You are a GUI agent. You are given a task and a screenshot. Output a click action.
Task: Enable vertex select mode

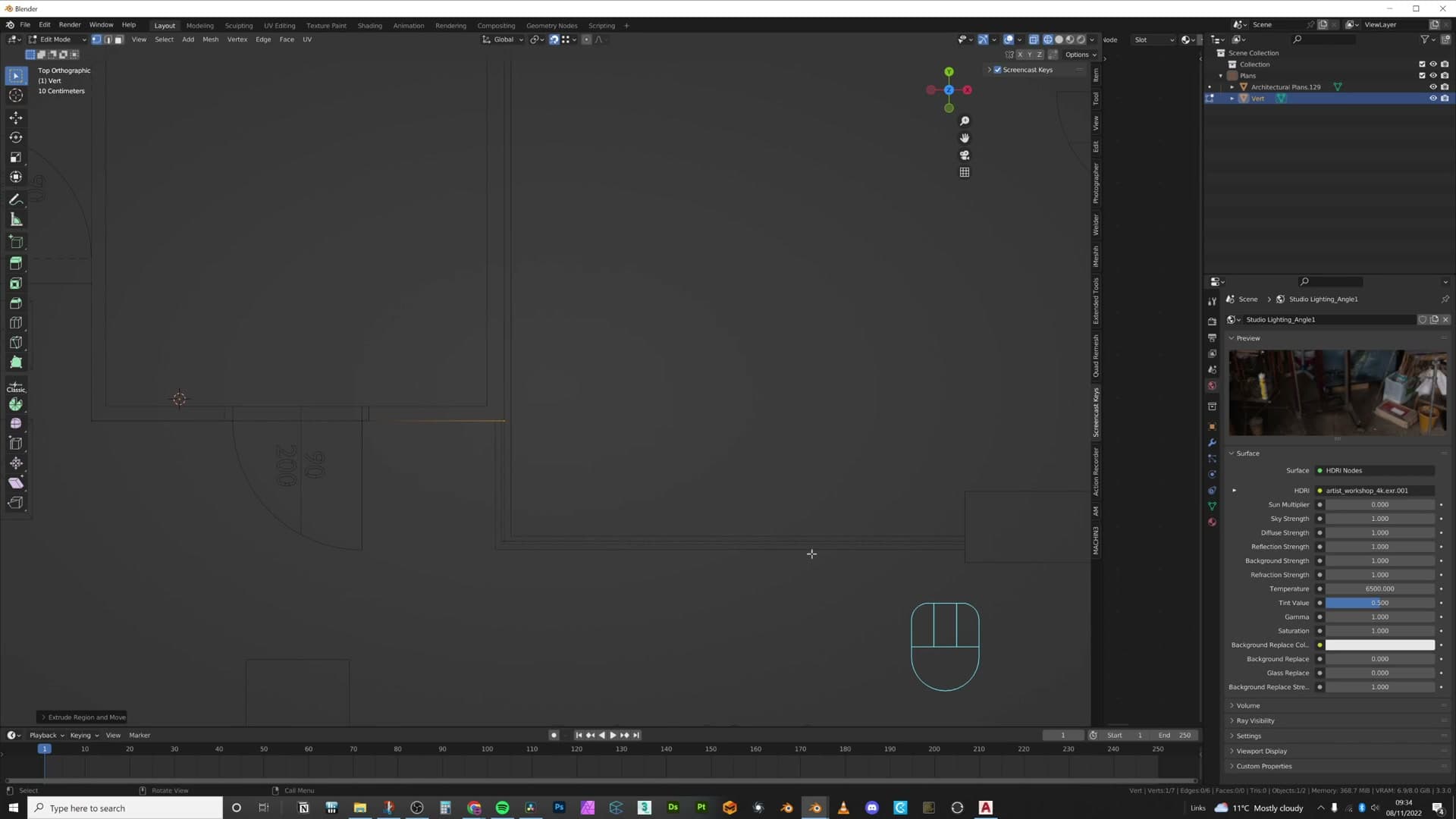(x=96, y=39)
